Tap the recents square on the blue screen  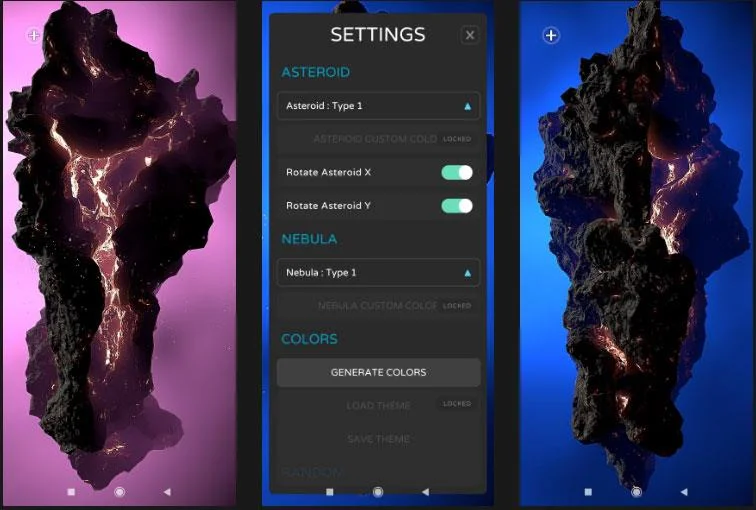(x=588, y=492)
